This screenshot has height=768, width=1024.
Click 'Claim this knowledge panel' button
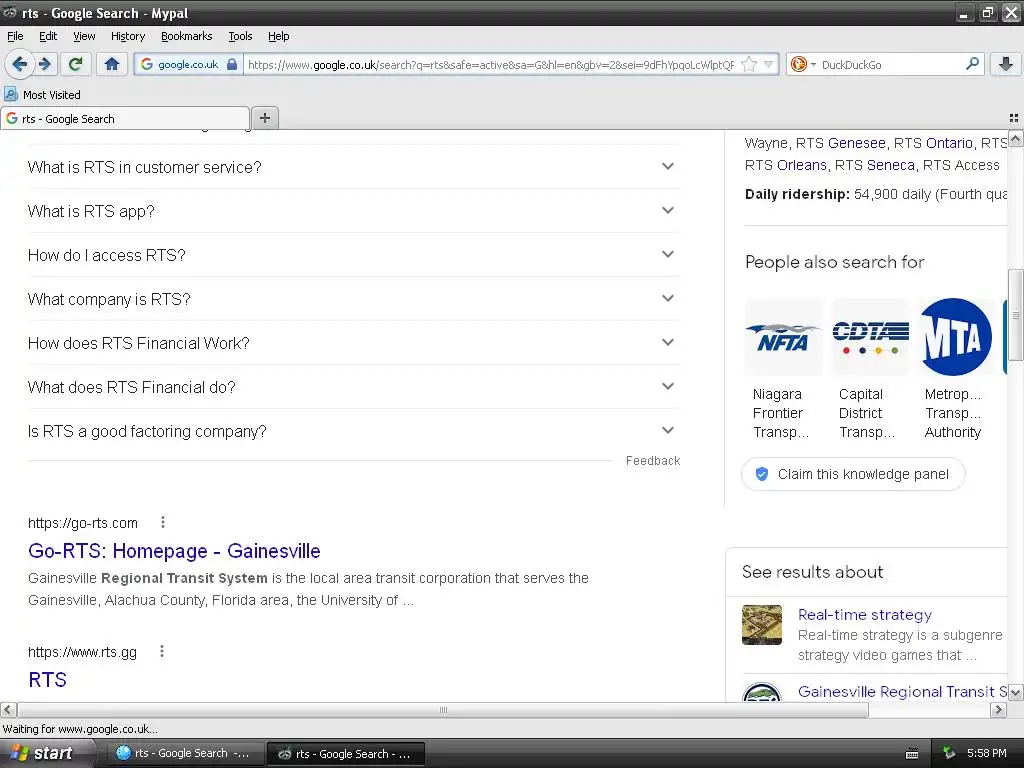pyautogui.click(x=853, y=474)
